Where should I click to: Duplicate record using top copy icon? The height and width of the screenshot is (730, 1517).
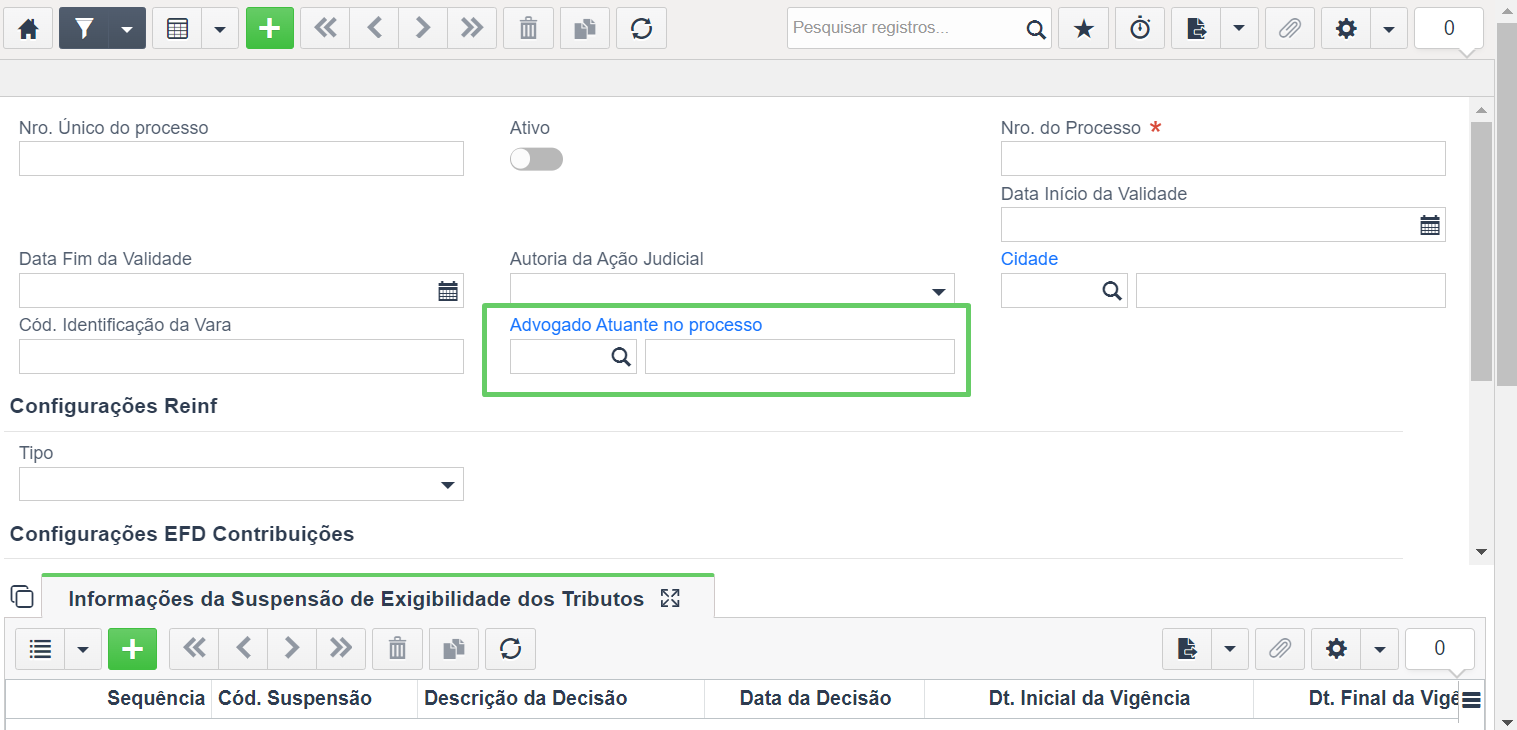pos(585,28)
